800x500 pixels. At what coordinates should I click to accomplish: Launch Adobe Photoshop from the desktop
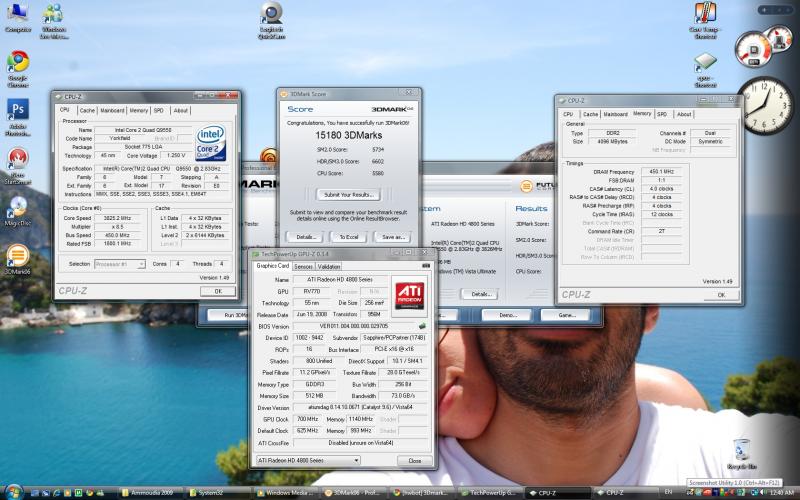point(18,117)
